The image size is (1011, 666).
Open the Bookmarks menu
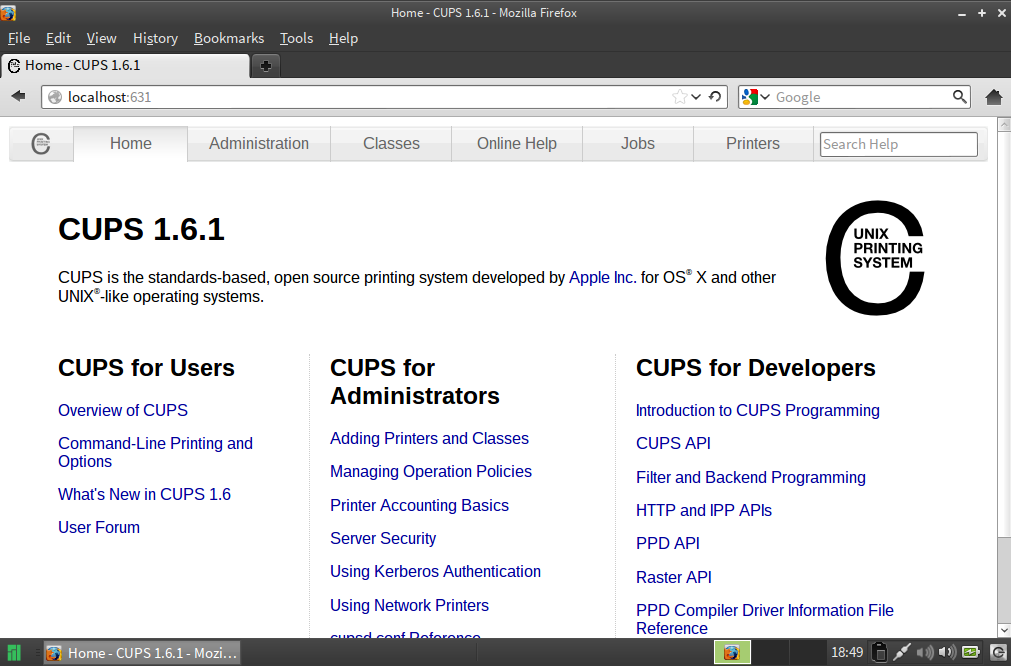[x=229, y=38]
